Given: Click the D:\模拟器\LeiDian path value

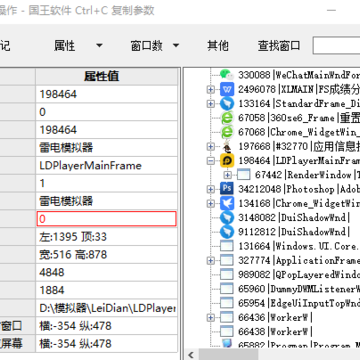Looking at the screenshot, I should [107, 308].
